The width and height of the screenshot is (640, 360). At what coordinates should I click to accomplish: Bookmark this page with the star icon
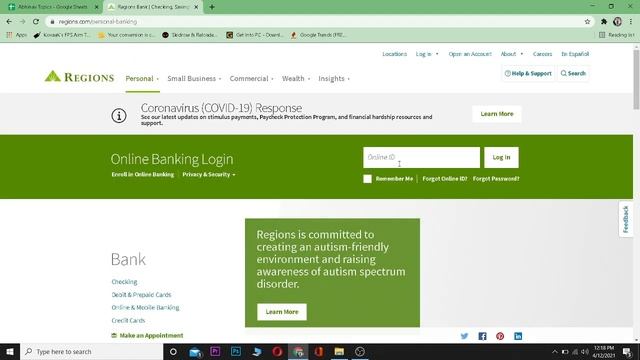587,22
